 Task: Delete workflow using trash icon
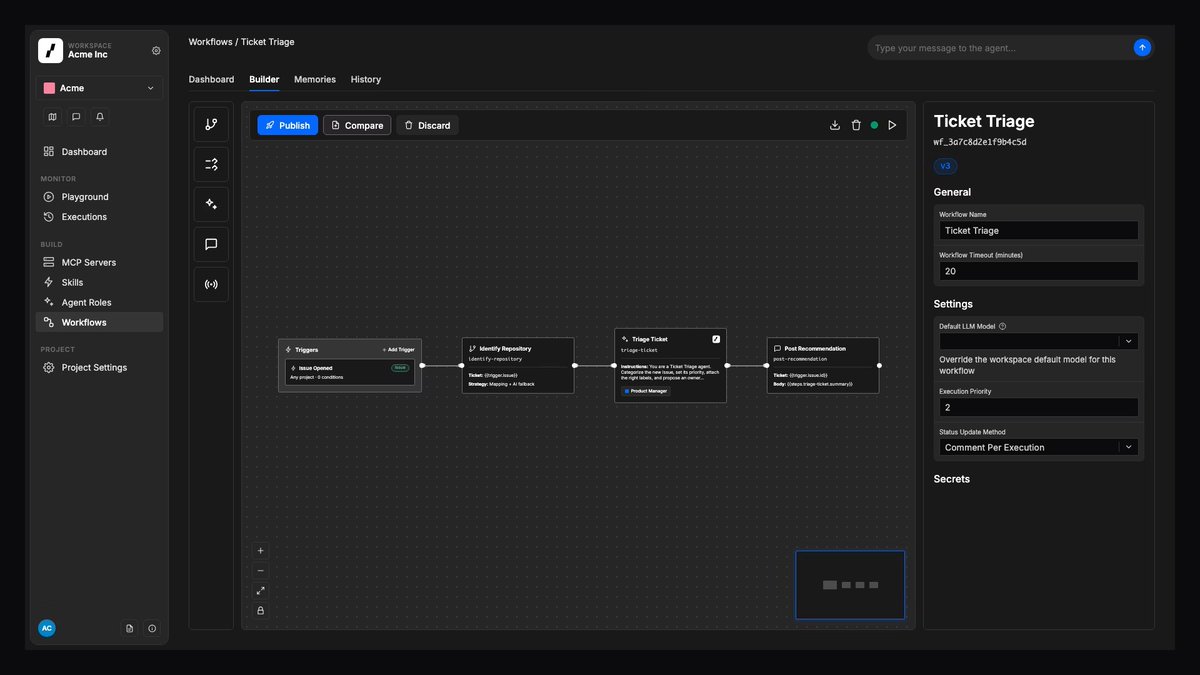tap(856, 125)
